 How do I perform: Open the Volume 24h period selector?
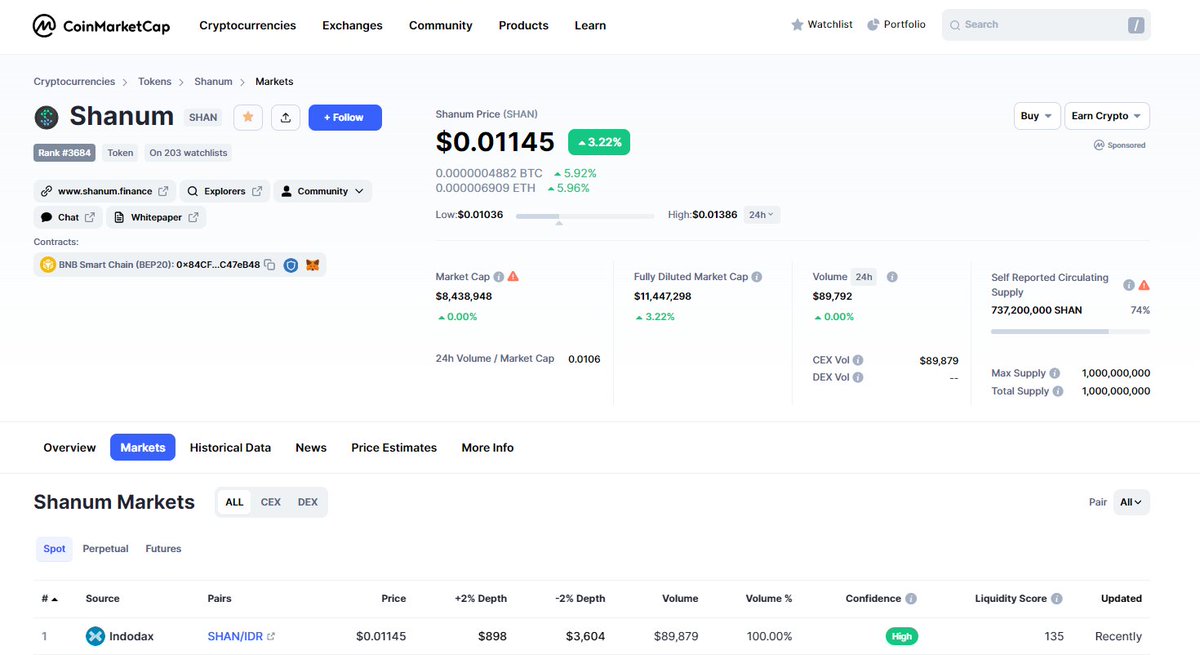[864, 277]
